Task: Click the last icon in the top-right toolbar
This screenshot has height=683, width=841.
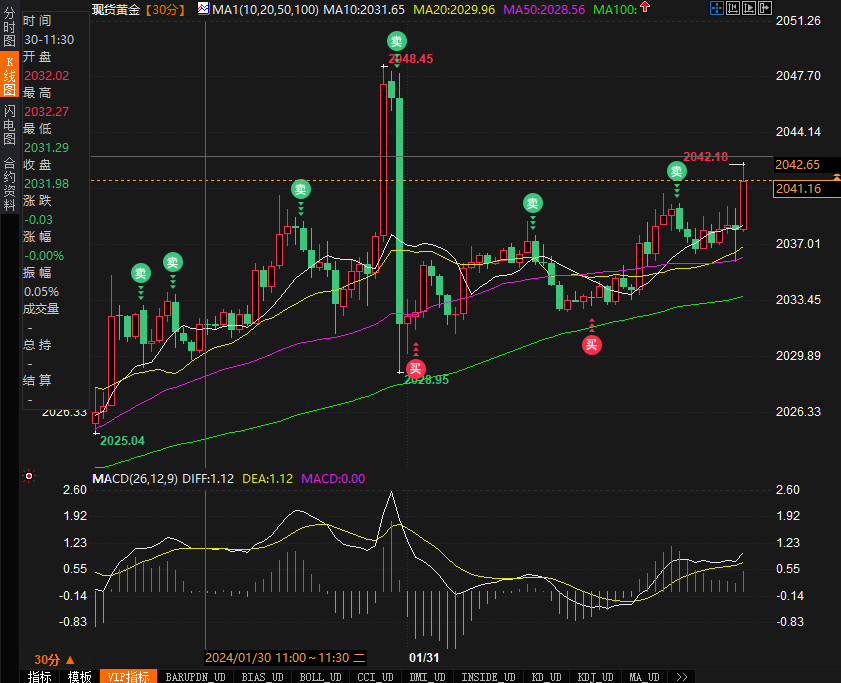Action: click(x=765, y=9)
